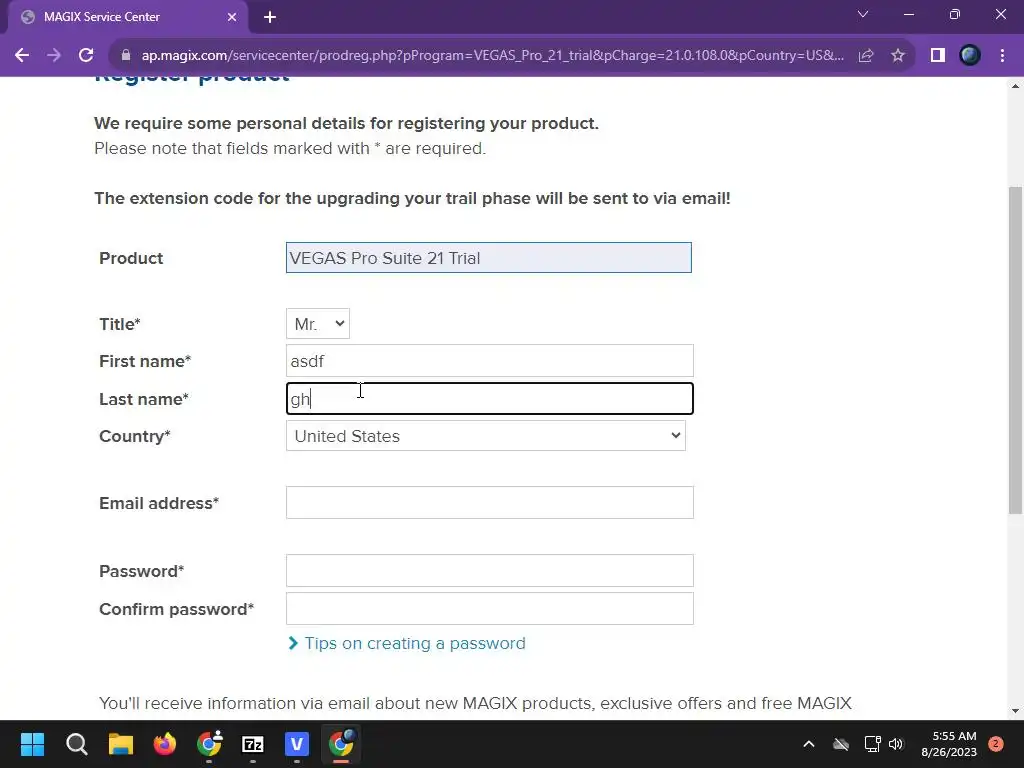Open the browser side panel
Image resolution: width=1024 pixels, height=768 pixels.
pyautogui.click(x=938, y=56)
